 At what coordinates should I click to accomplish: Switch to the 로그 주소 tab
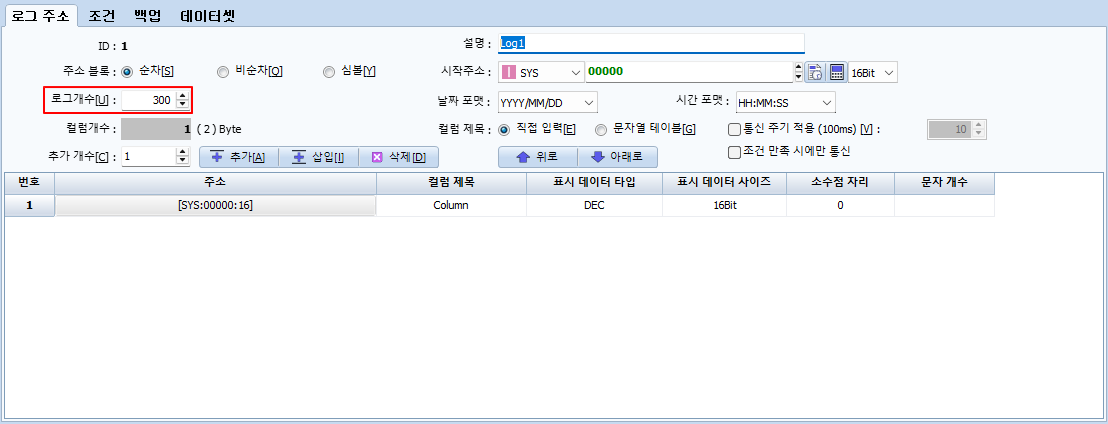(41, 16)
